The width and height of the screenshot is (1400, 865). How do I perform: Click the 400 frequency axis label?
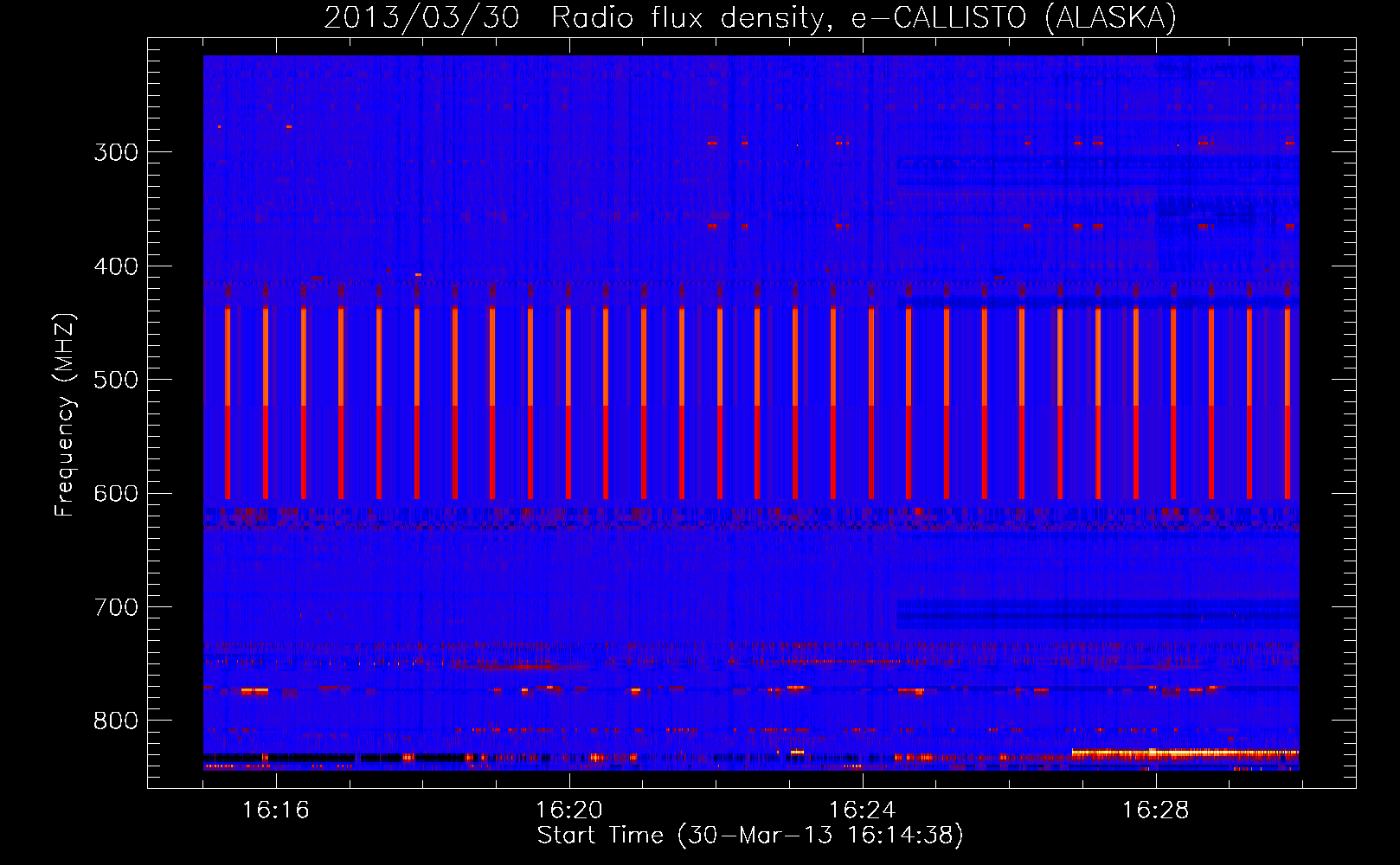(x=115, y=266)
